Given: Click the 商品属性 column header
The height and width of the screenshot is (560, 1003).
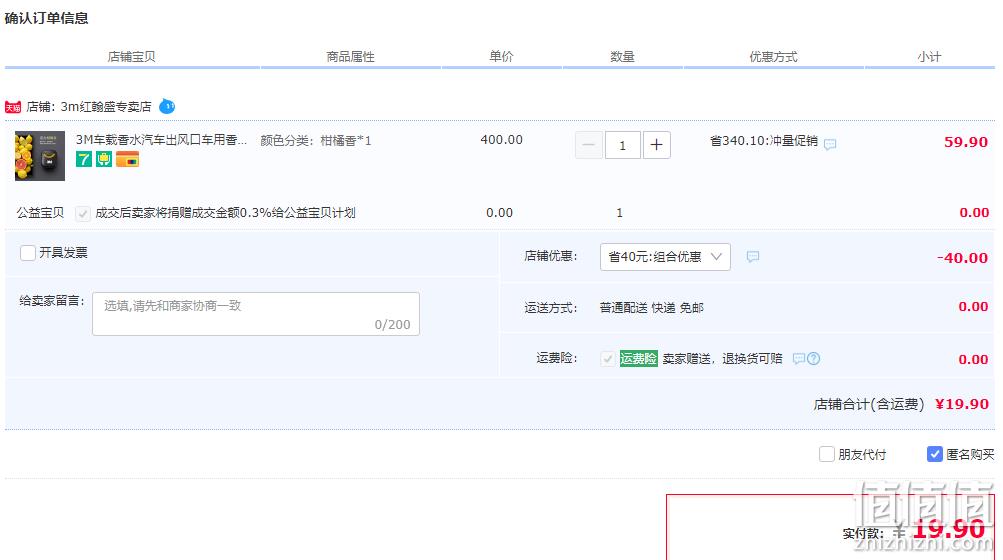Looking at the screenshot, I should [351, 57].
